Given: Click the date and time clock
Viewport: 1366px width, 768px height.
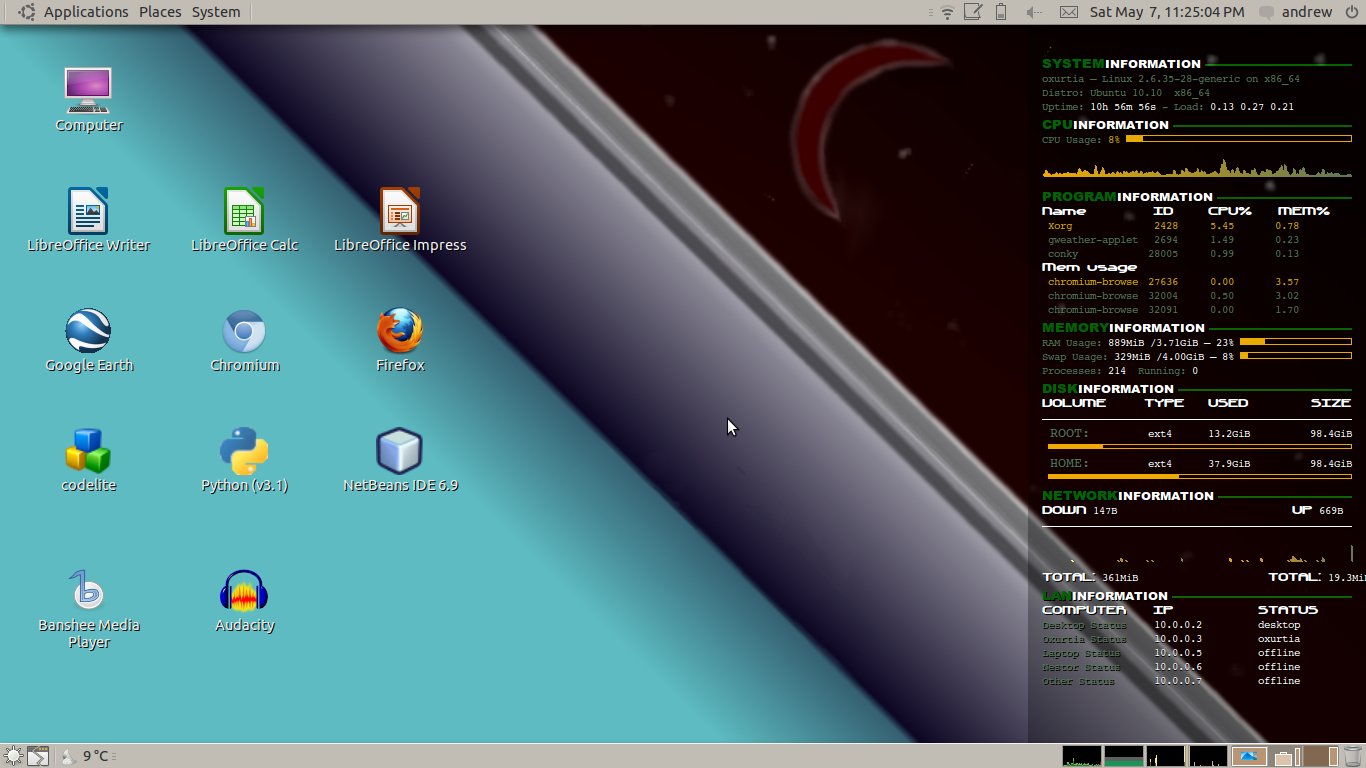Looking at the screenshot, I should point(1167,12).
